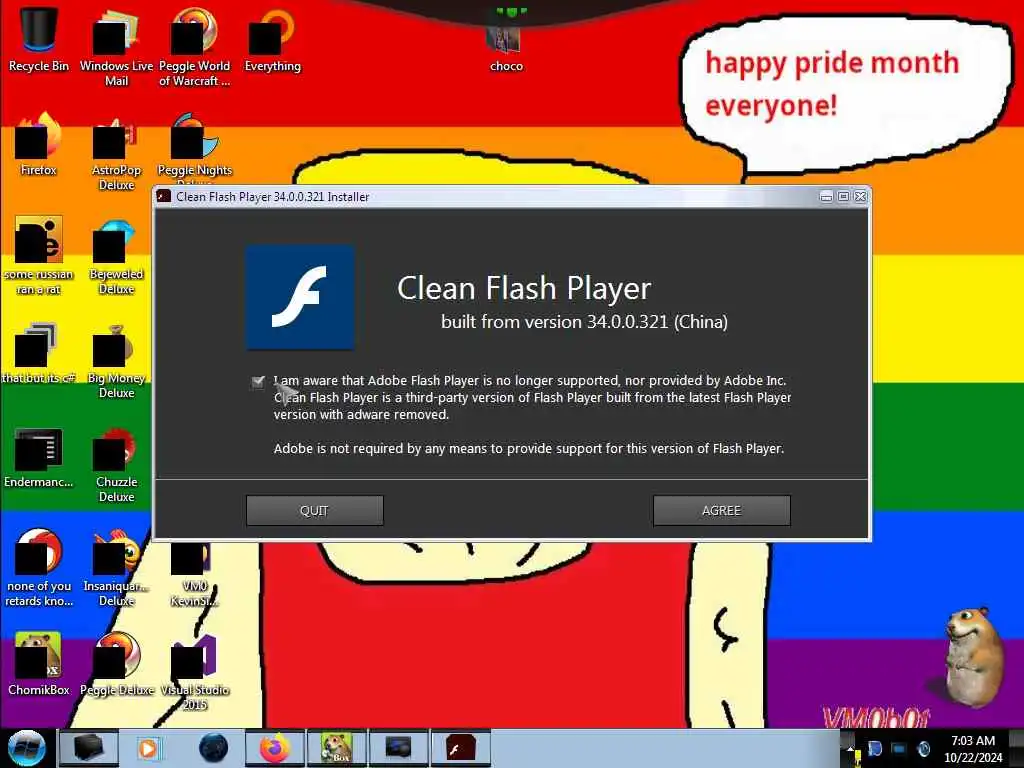Screen dimensions: 1024x768
Task: Show hidden system tray icons
Action: (x=851, y=748)
